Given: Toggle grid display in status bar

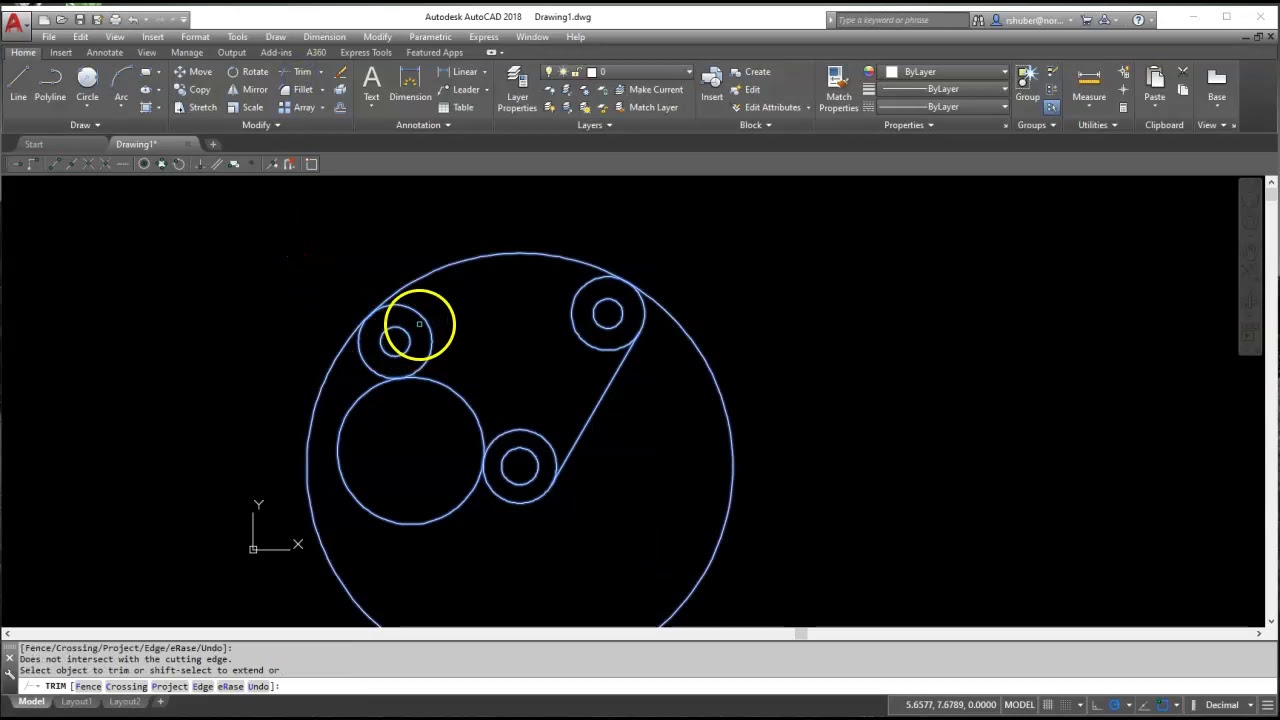Looking at the screenshot, I should 1048,705.
